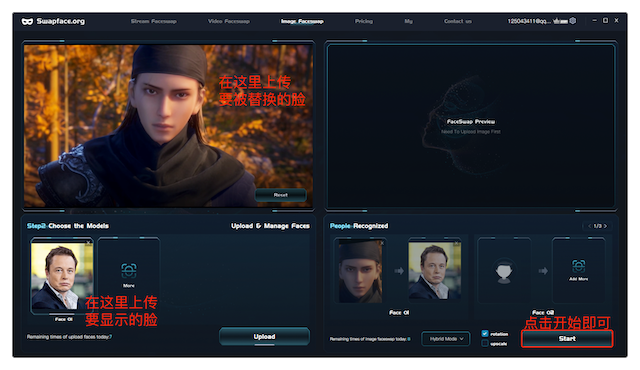Remove the recognized source face with X
This screenshot has width=640, height=370.
pos(382,243)
